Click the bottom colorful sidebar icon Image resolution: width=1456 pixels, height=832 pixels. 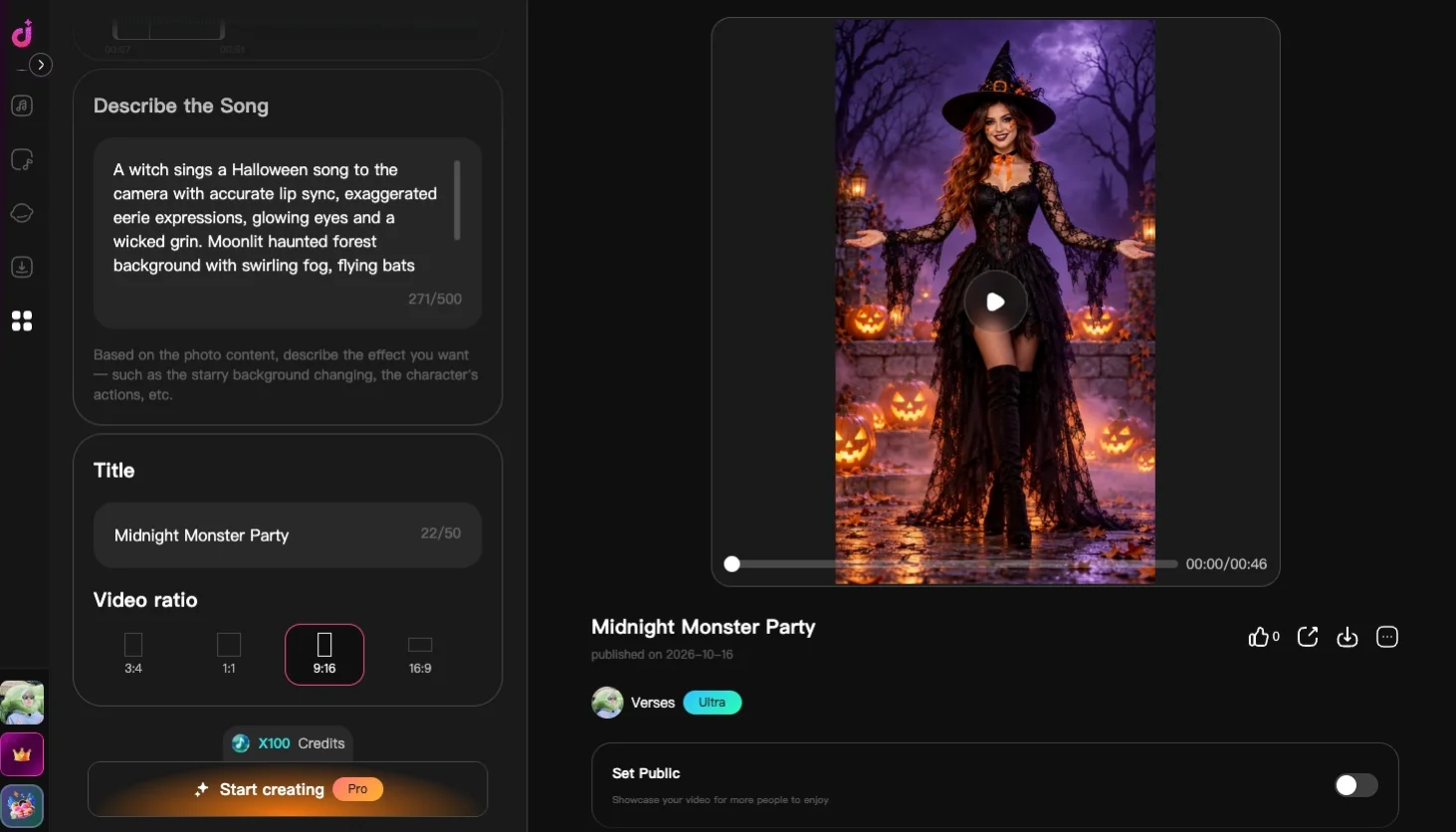(22, 806)
